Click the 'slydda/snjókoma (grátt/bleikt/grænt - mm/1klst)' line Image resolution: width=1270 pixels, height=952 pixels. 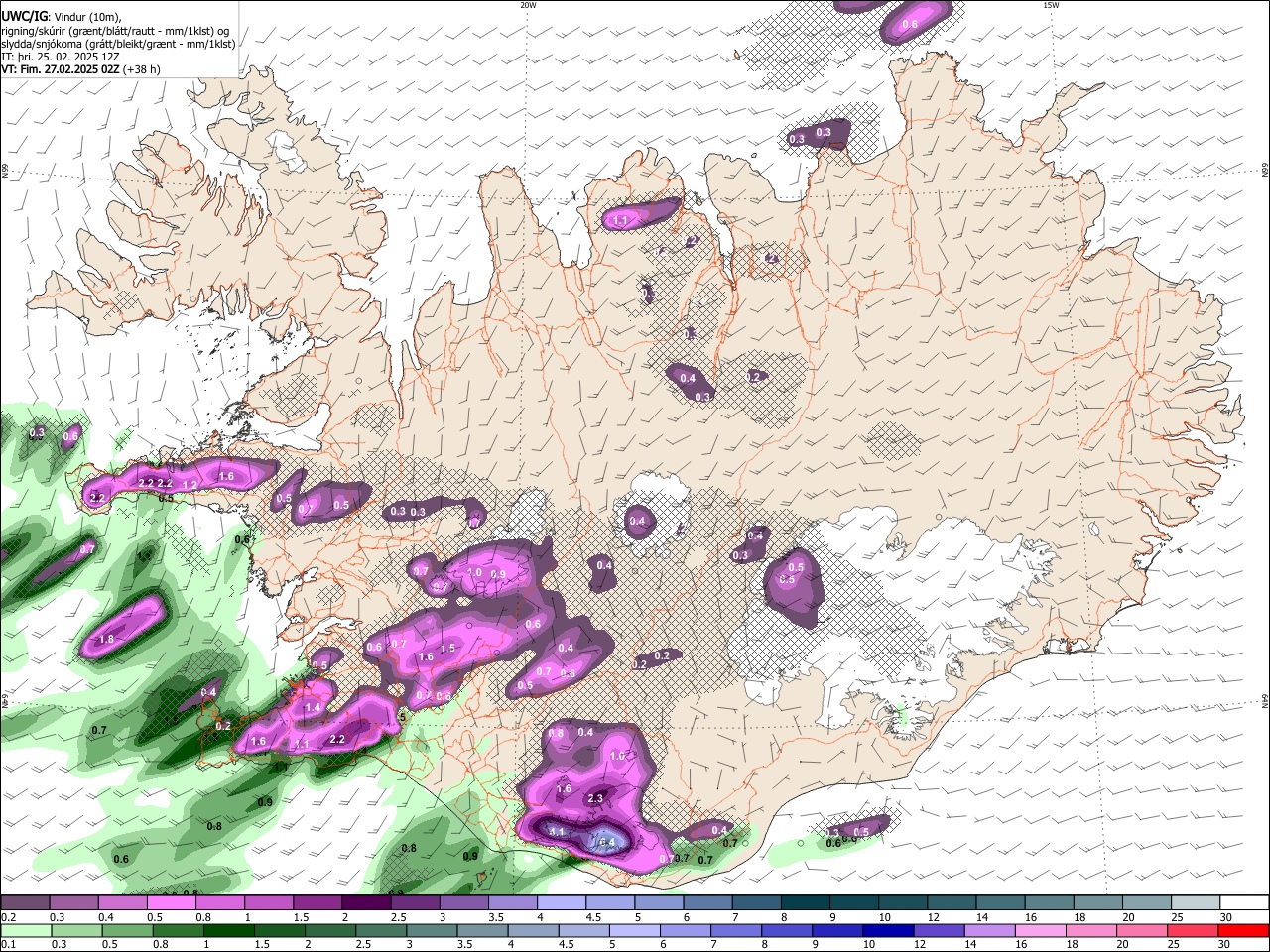point(118,44)
